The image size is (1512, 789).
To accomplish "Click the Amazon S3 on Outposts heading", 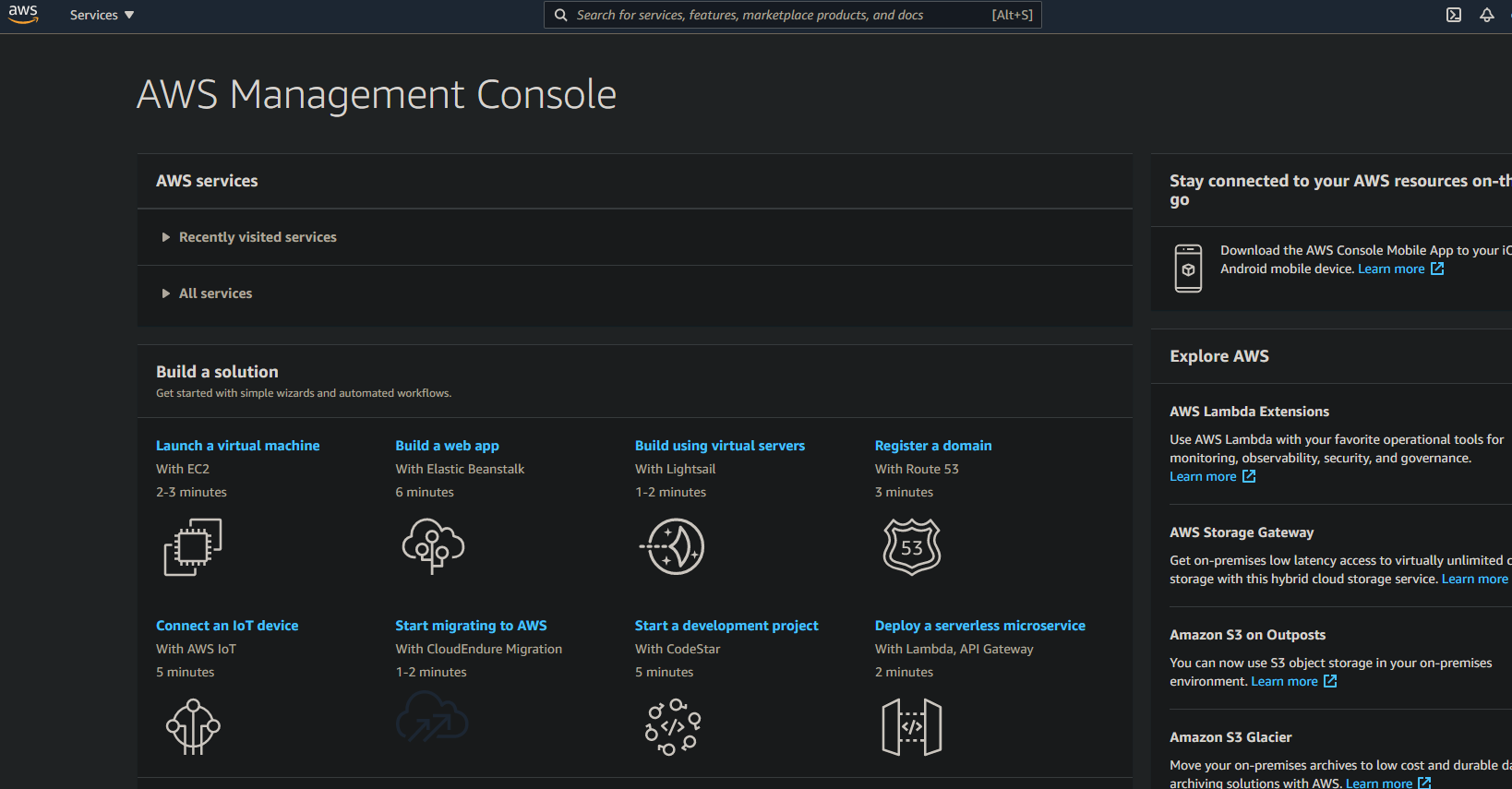I will [x=1247, y=635].
